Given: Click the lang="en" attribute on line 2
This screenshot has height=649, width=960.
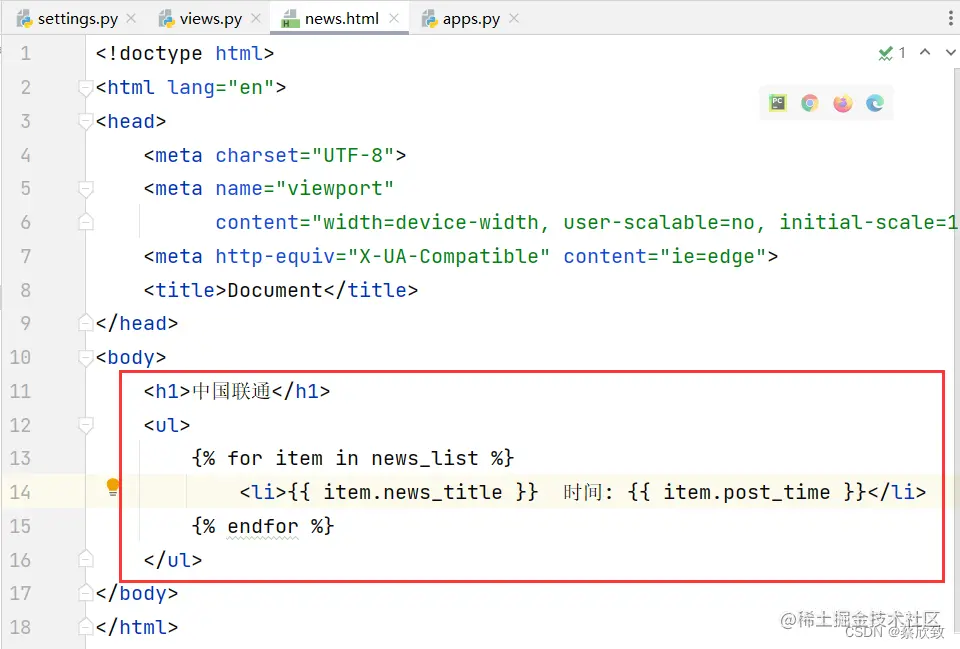Looking at the screenshot, I should pos(221,88).
